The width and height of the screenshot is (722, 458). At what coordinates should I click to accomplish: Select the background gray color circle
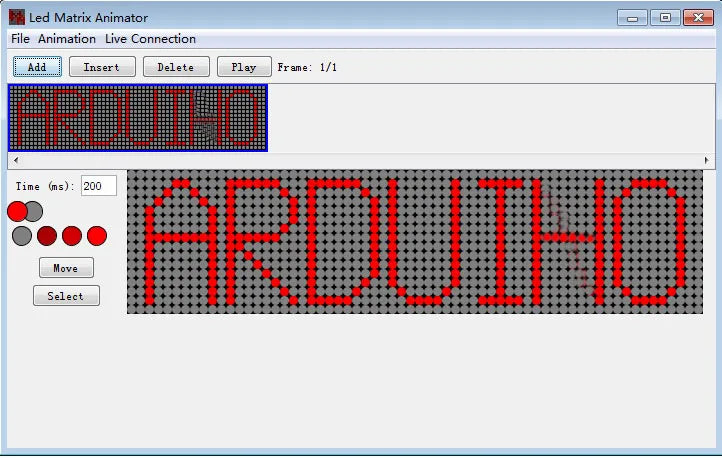pyautogui.click(x=35, y=211)
